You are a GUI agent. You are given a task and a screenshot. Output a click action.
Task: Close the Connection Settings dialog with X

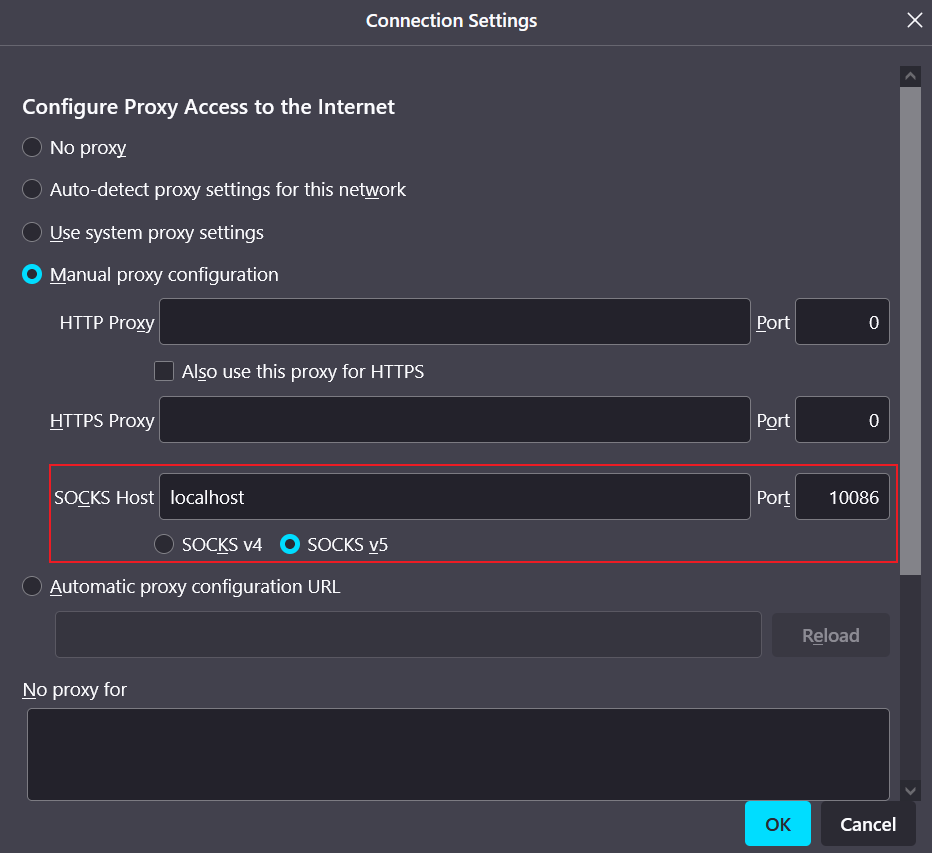click(x=914, y=20)
